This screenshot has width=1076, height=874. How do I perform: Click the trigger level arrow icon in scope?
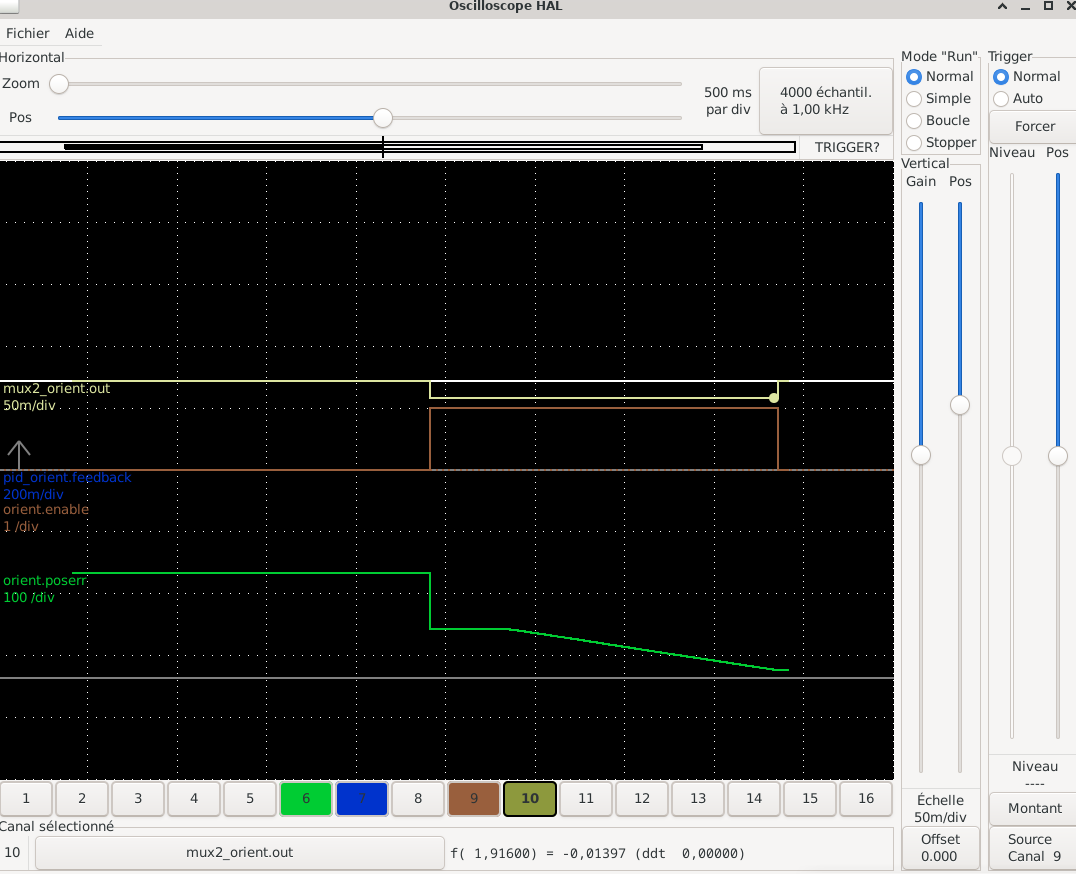[x=19, y=454]
